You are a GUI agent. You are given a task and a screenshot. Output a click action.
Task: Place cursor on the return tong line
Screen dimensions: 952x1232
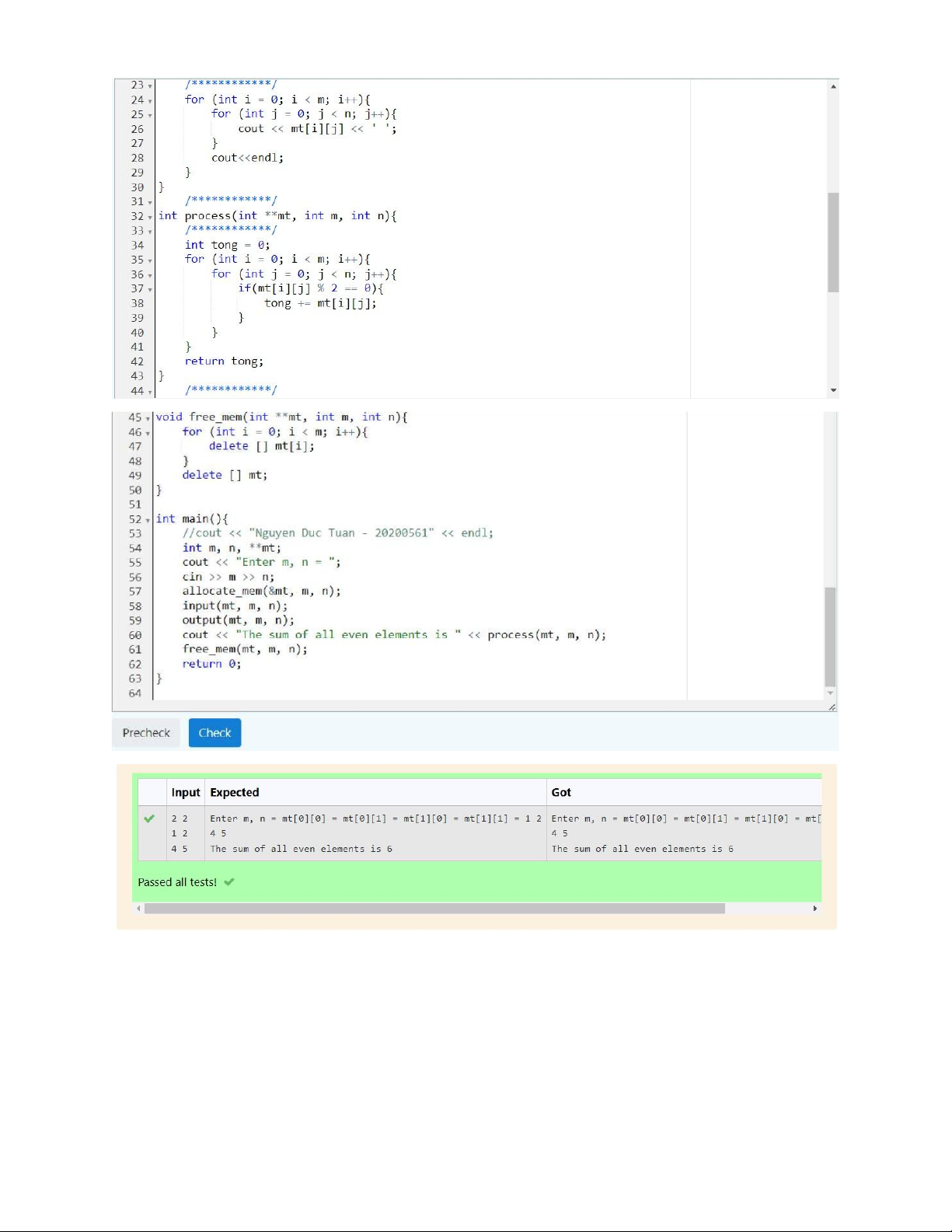[224, 361]
